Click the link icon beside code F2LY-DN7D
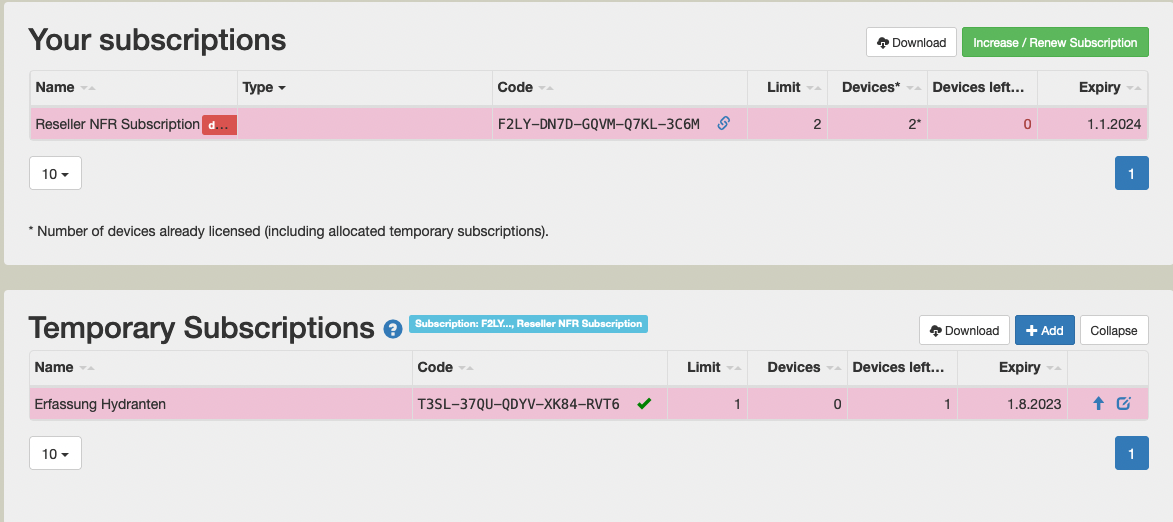 tap(723, 124)
